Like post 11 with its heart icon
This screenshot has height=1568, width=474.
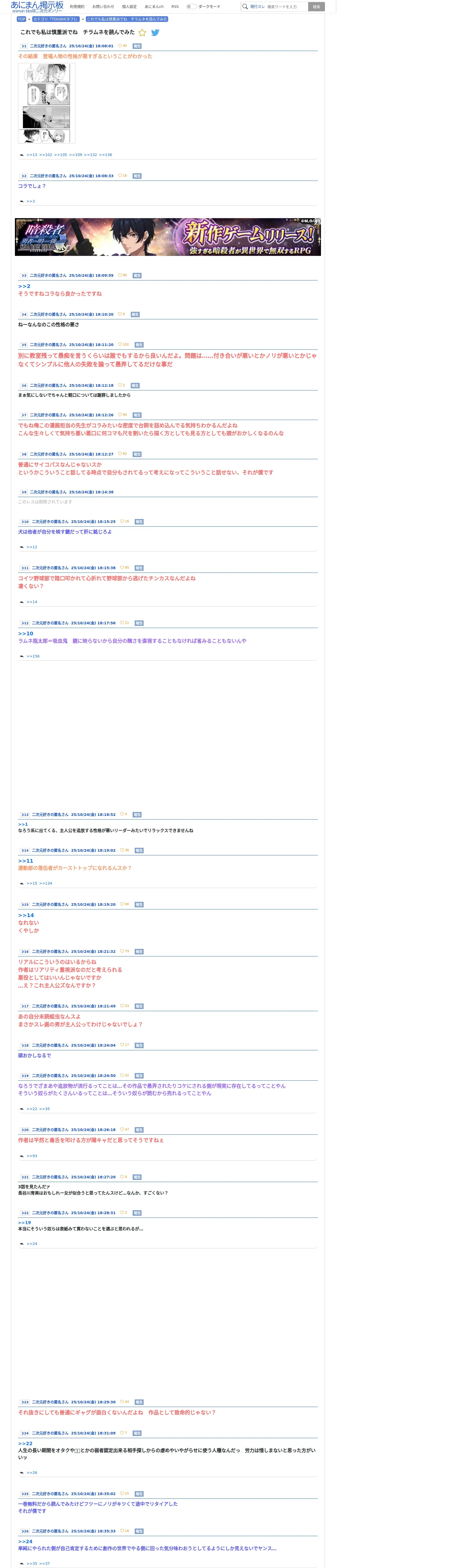(122, 568)
